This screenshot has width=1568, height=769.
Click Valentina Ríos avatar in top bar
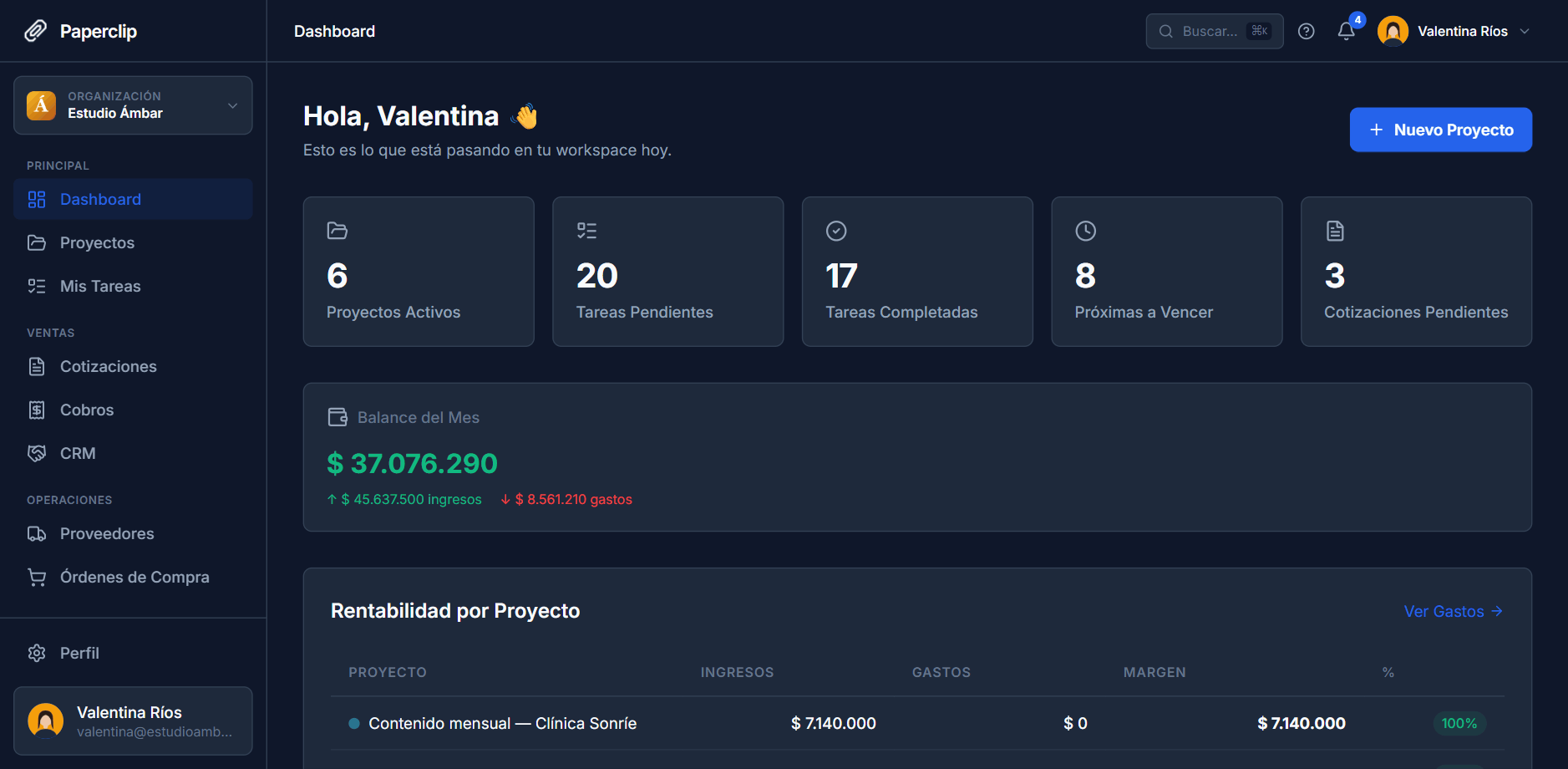[x=1393, y=31]
